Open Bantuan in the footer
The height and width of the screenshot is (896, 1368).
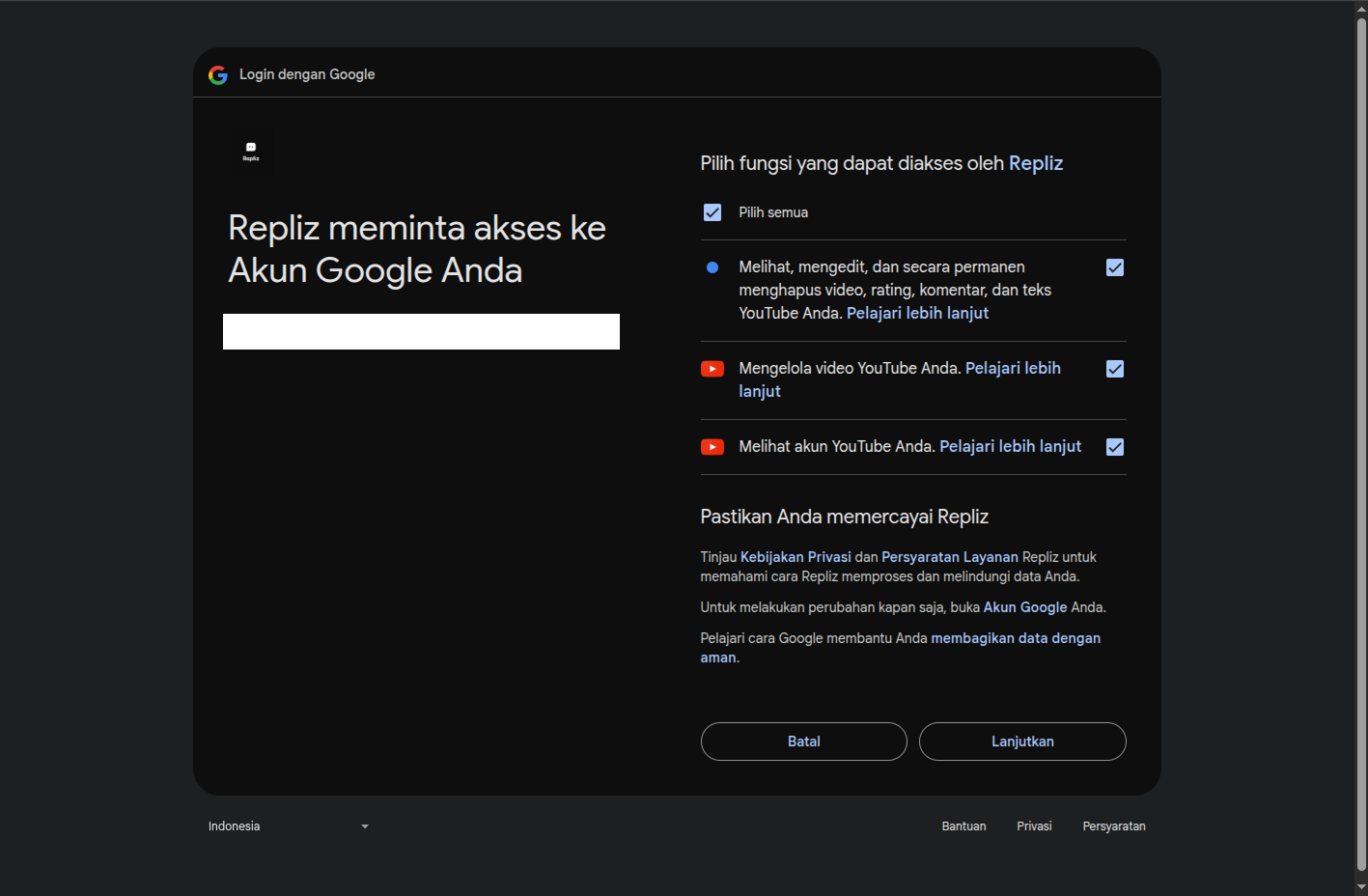click(x=963, y=826)
